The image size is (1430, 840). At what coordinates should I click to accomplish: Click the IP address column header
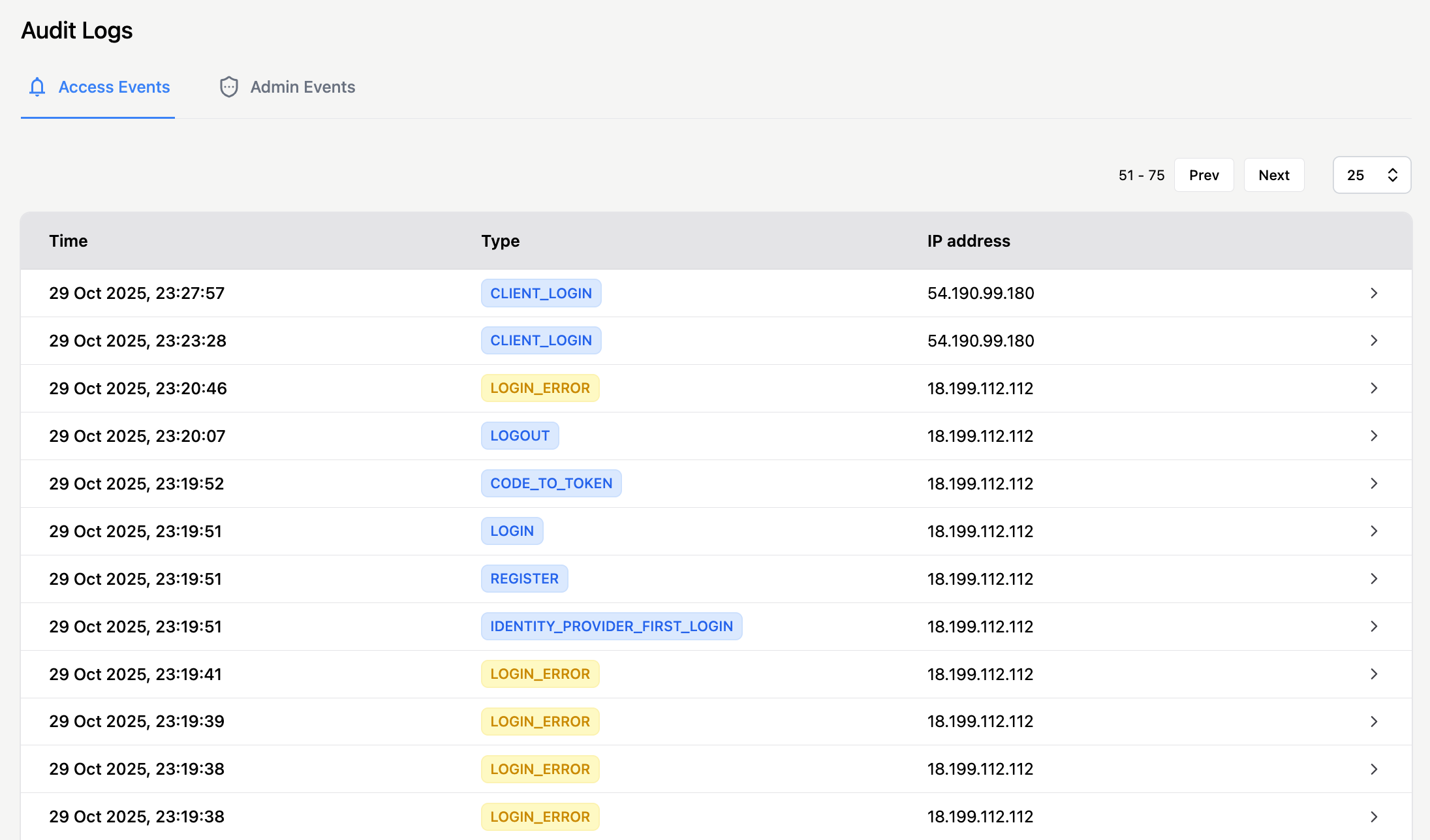point(969,241)
